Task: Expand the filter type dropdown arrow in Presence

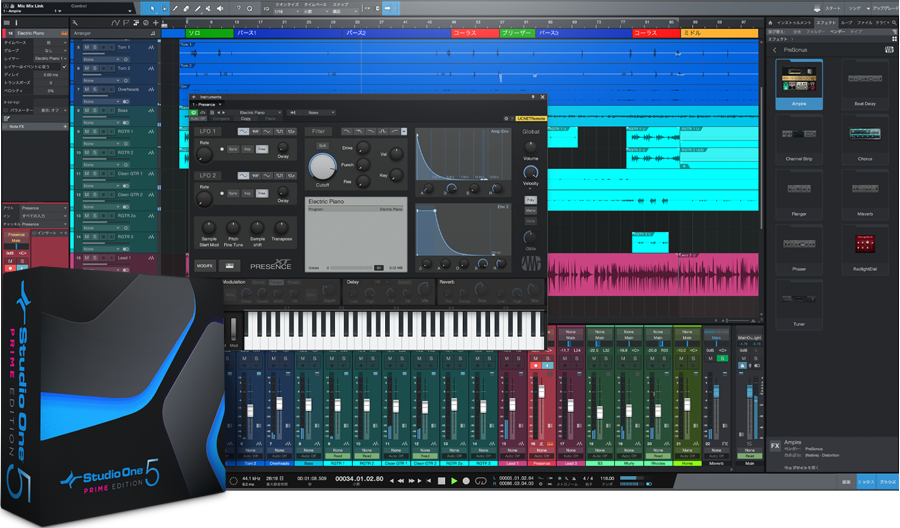Action: click(x=404, y=131)
